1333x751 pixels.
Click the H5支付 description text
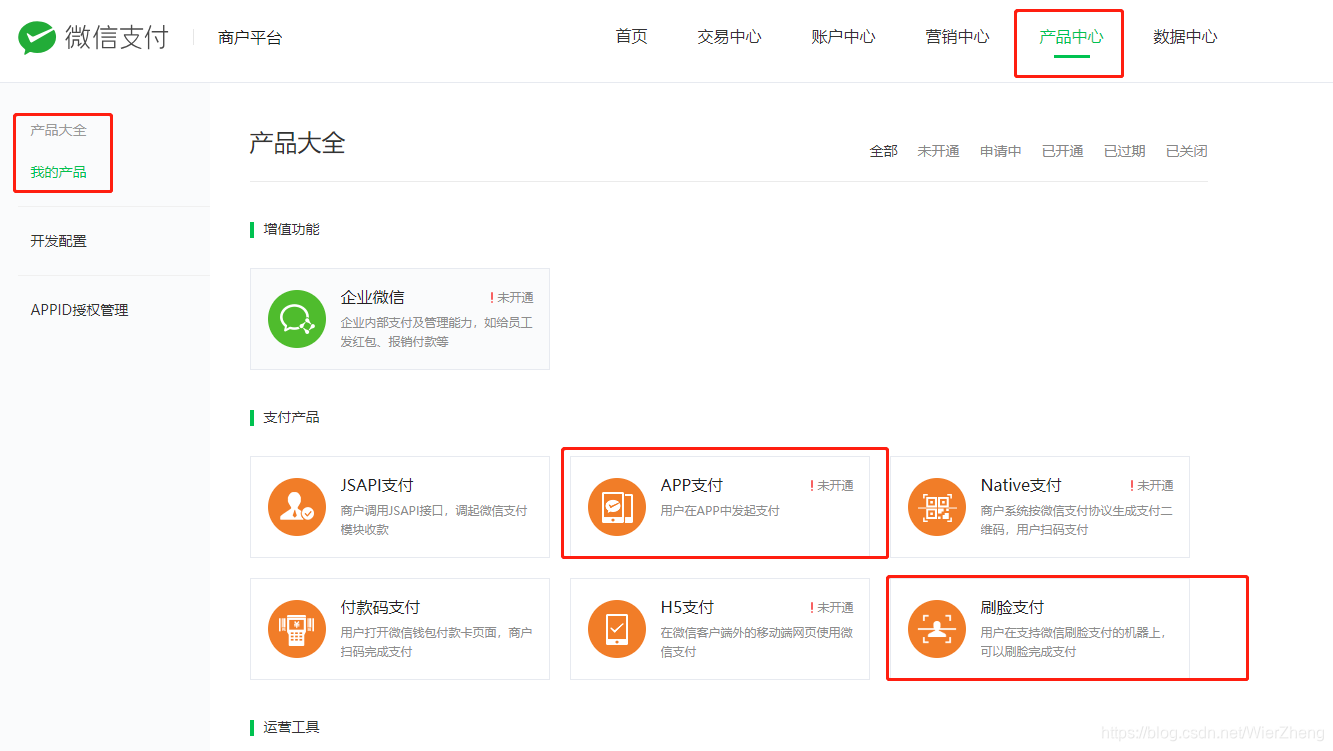click(757, 642)
